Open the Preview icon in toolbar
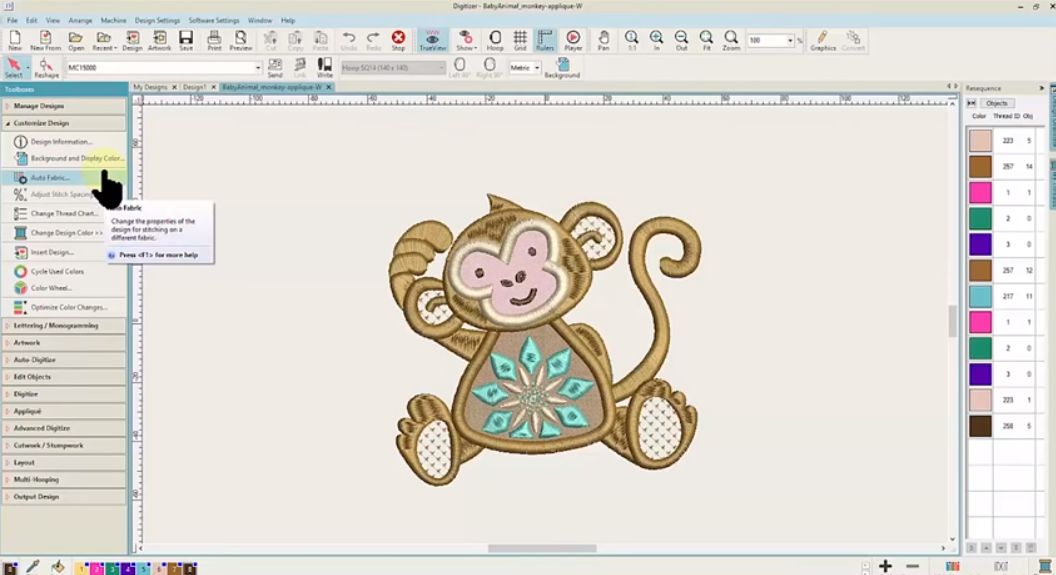This screenshot has width=1056, height=575. [240, 40]
